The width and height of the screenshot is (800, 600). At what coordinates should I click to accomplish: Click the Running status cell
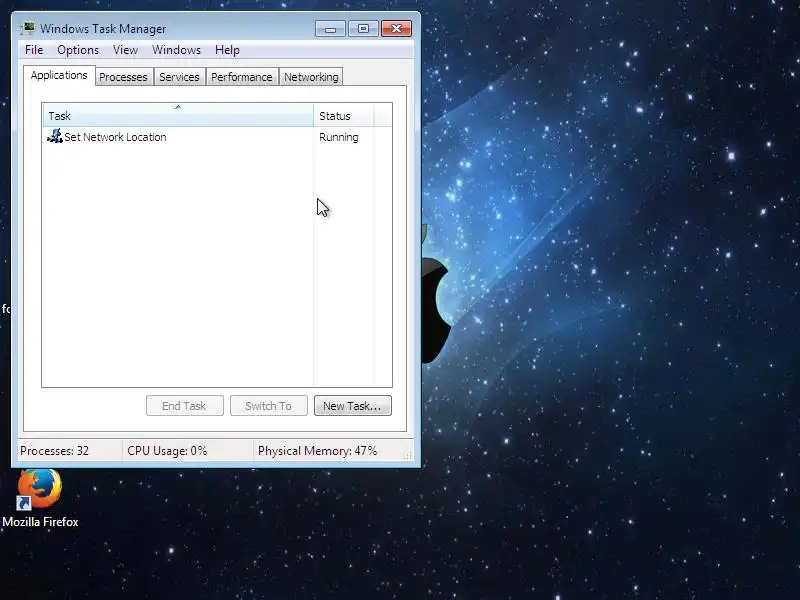[339, 137]
